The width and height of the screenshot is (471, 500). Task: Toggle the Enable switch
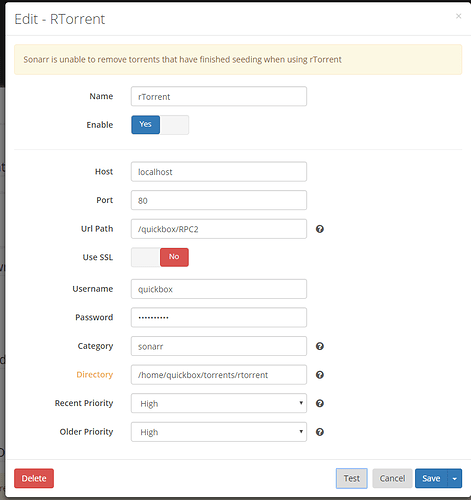pyautogui.click(x=160, y=125)
